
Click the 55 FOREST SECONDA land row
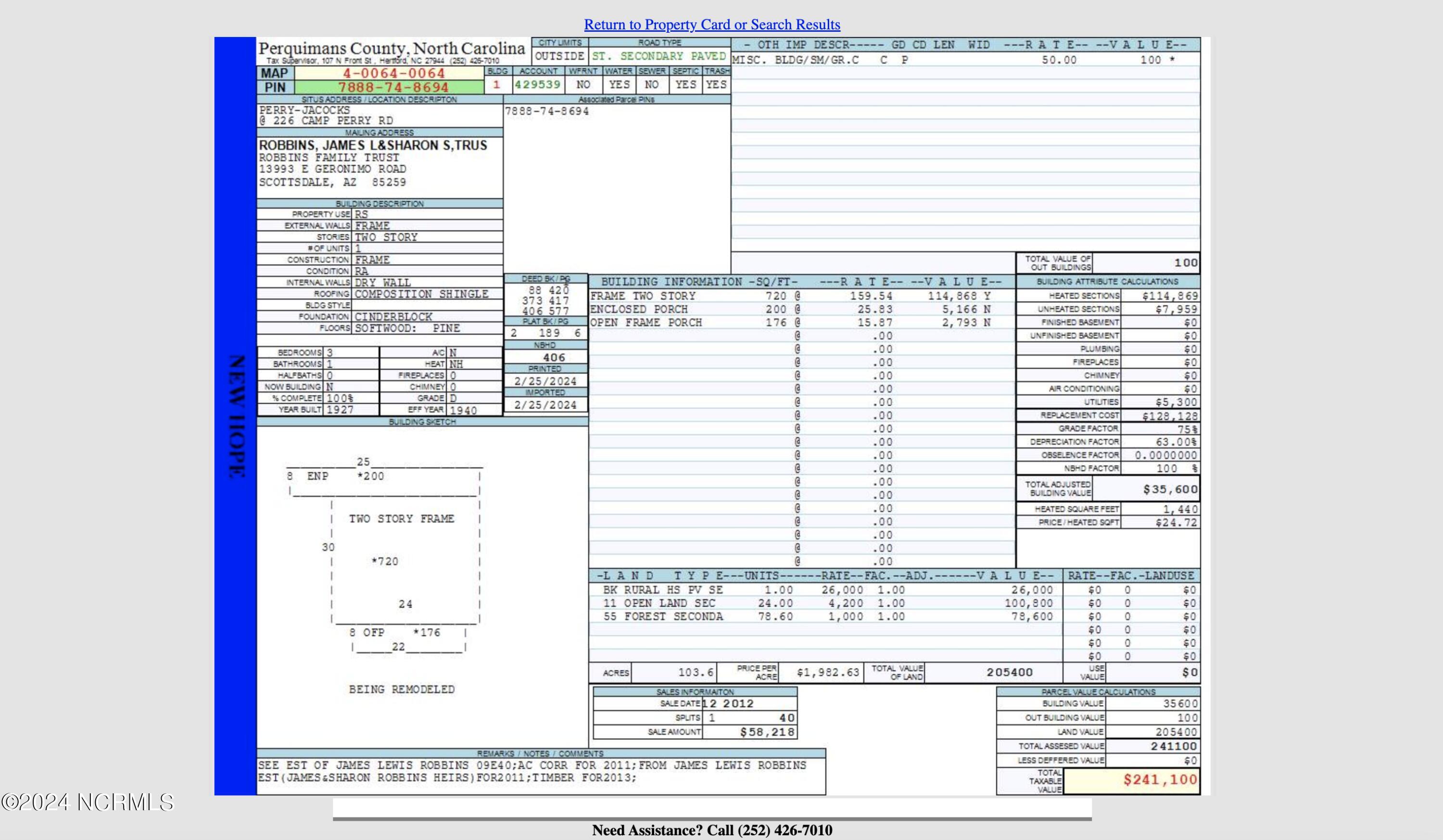pyautogui.click(x=826, y=617)
